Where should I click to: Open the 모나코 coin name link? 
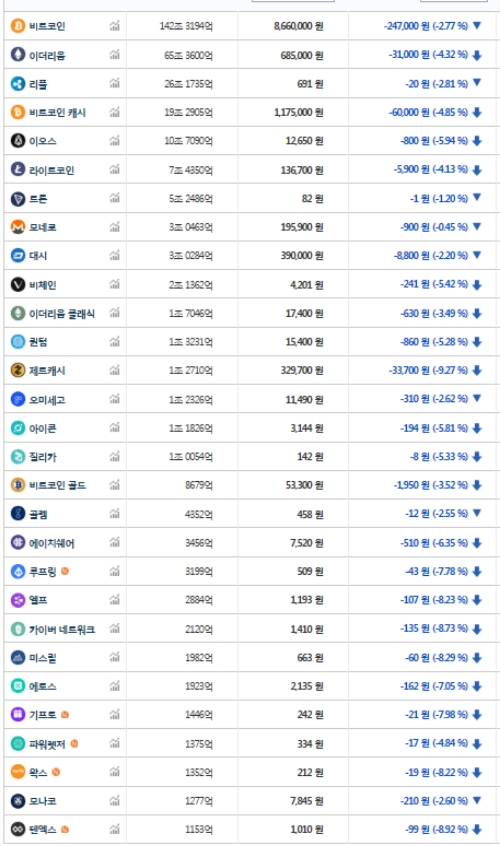click(43, 801)
